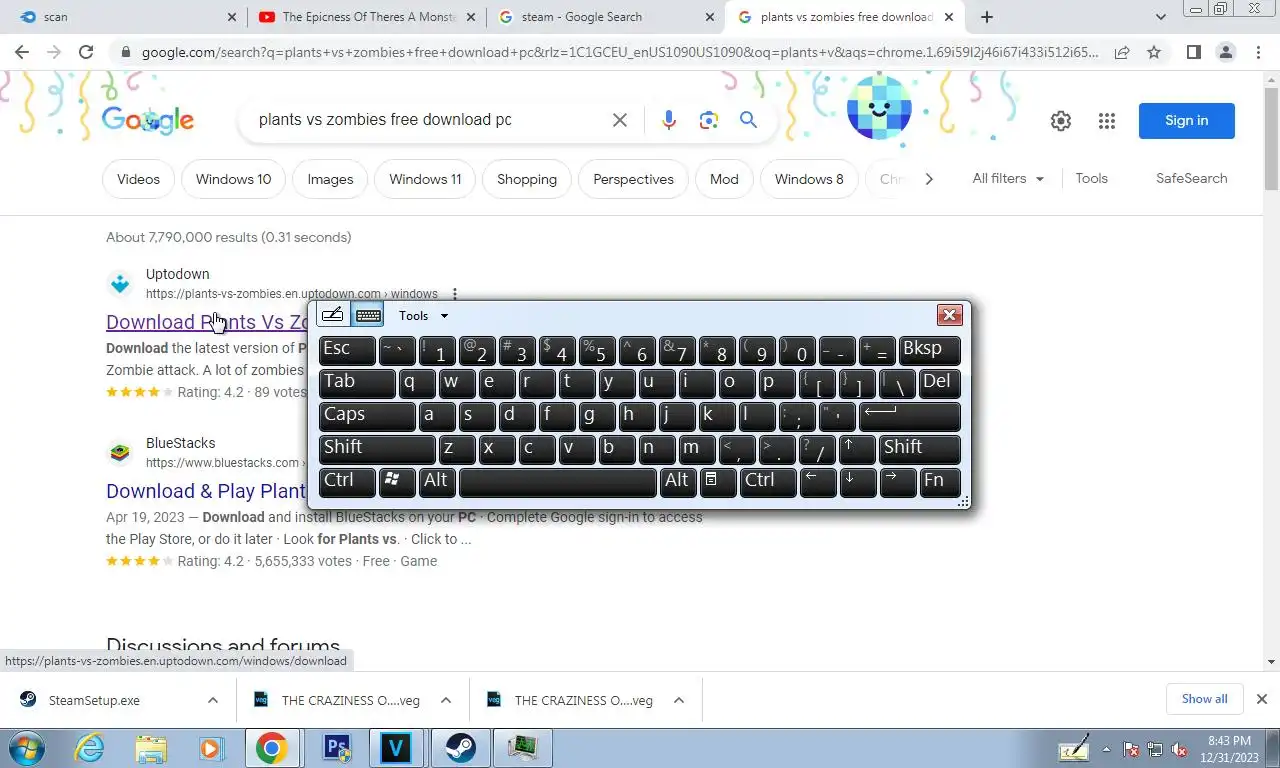Expand second THE CRAZINESS veg download options

coord(679,700)
